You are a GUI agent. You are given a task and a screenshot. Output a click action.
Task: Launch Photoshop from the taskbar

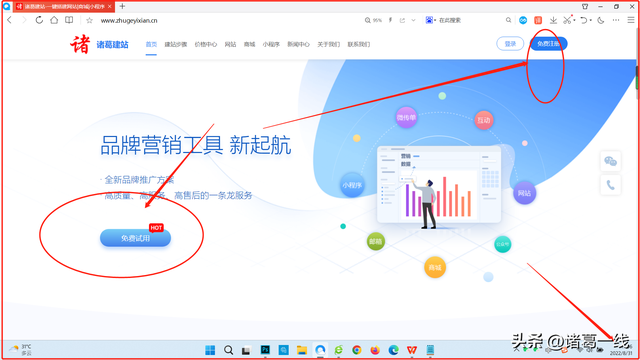click(x=265, y=350)
